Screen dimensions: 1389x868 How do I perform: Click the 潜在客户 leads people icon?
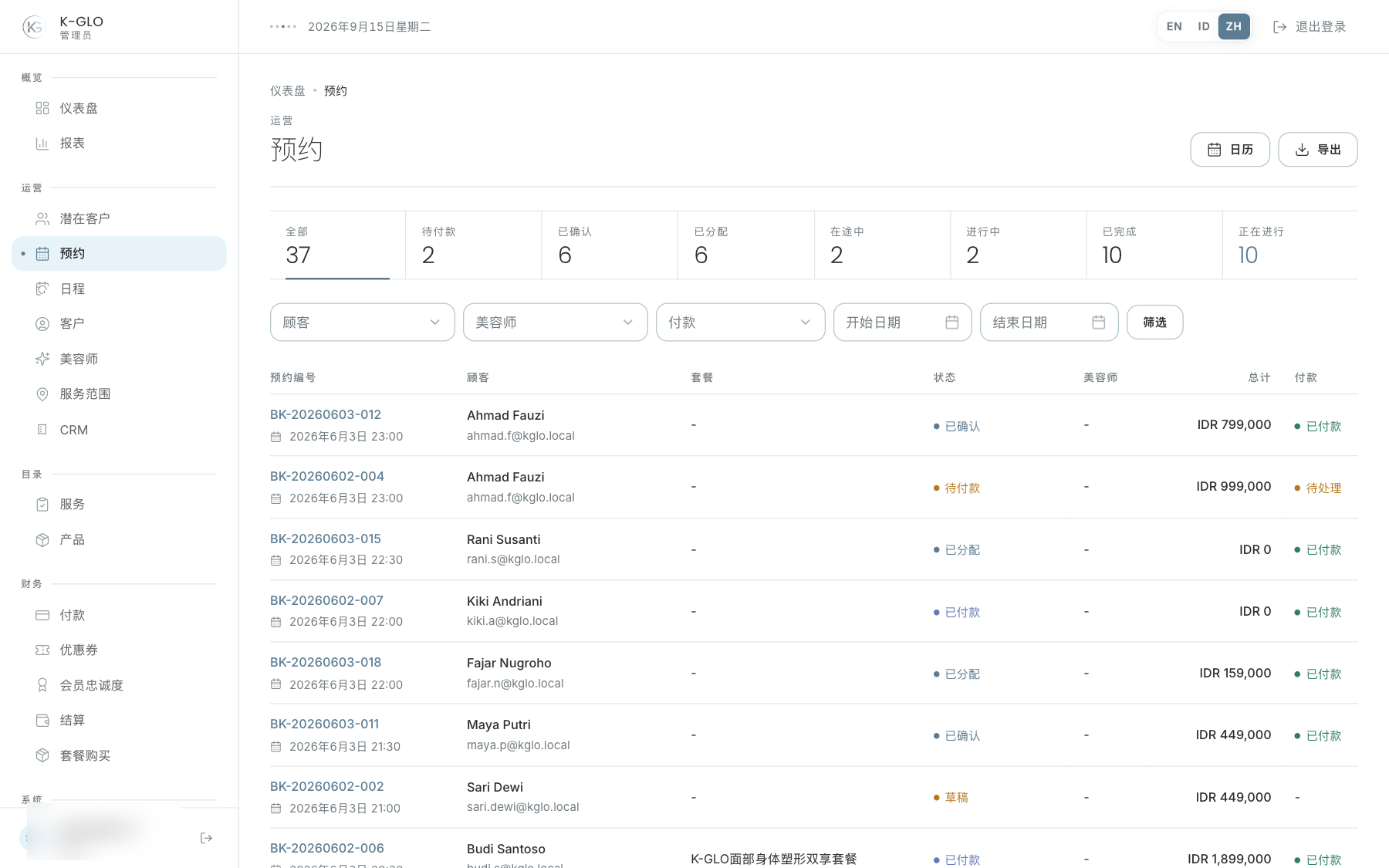click(42, 219)
